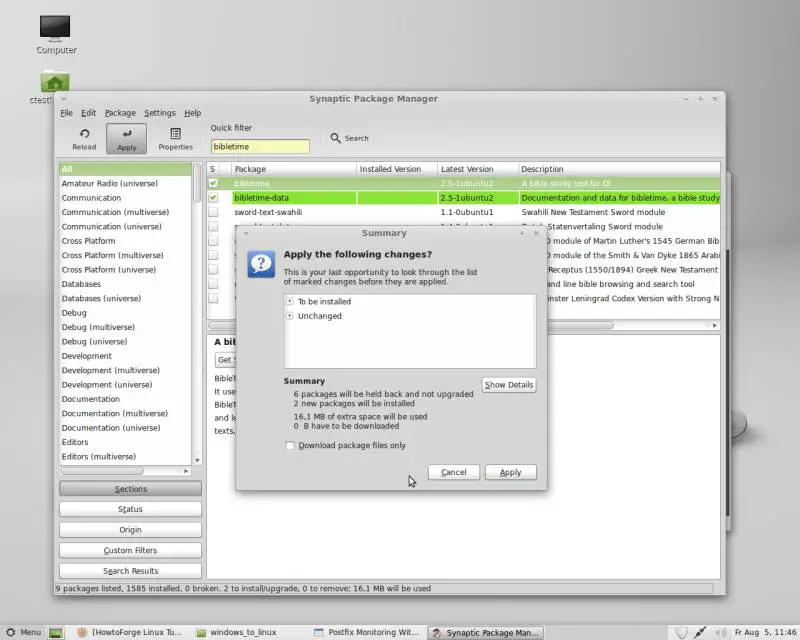Click the volume icon in the system tray
800x640 pixels.
click(720, 632)
